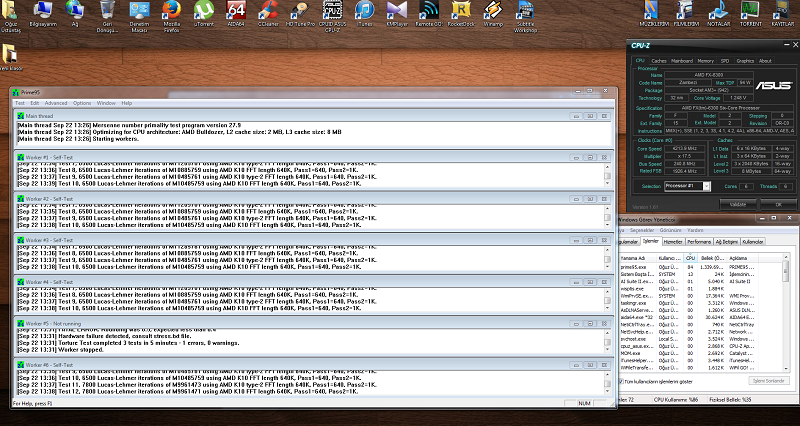Open the Mozilla Firefox desktop shortcut

[172, 12]
